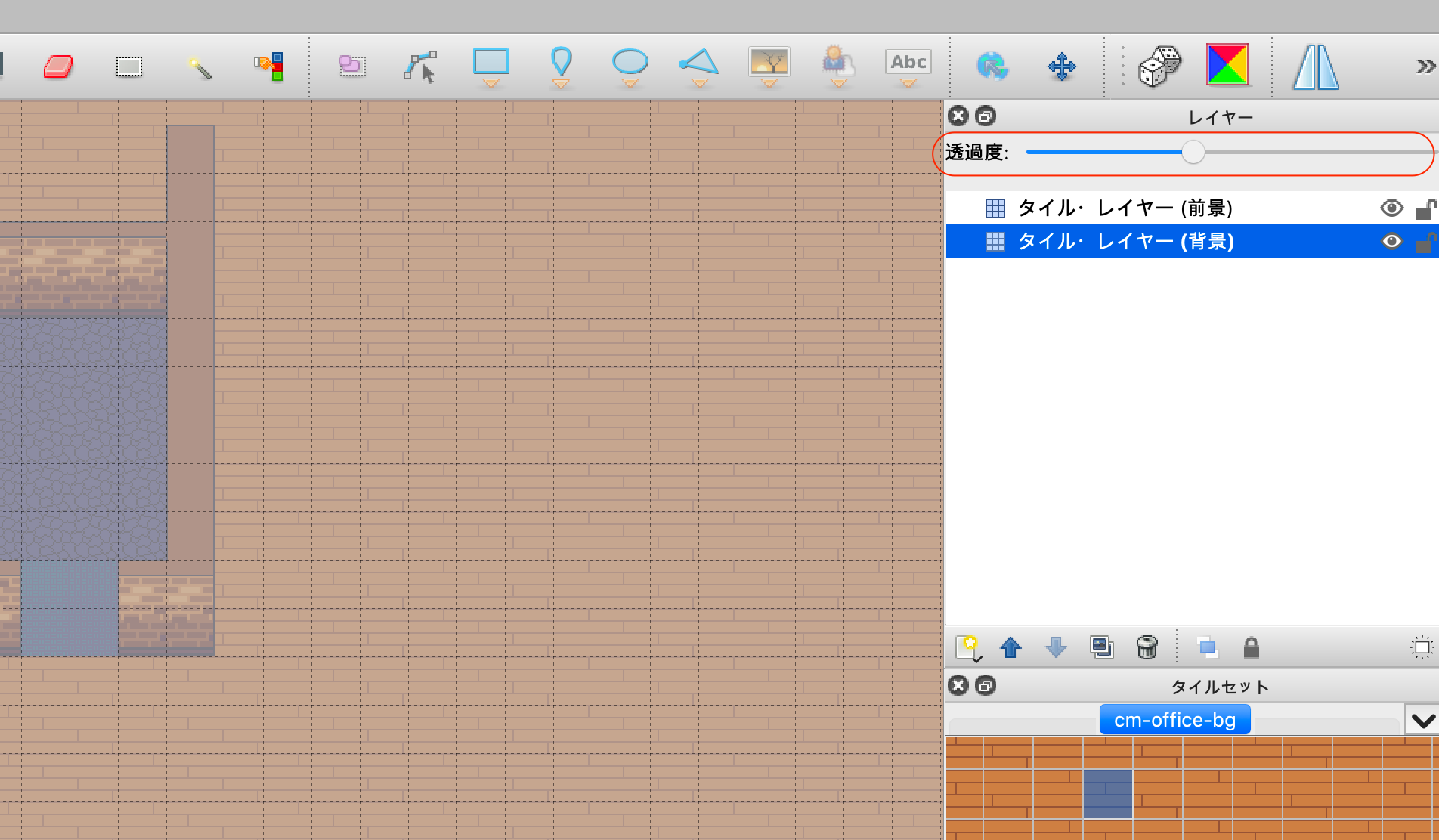Select the blue tile in tileset

tap(1107, 794)
